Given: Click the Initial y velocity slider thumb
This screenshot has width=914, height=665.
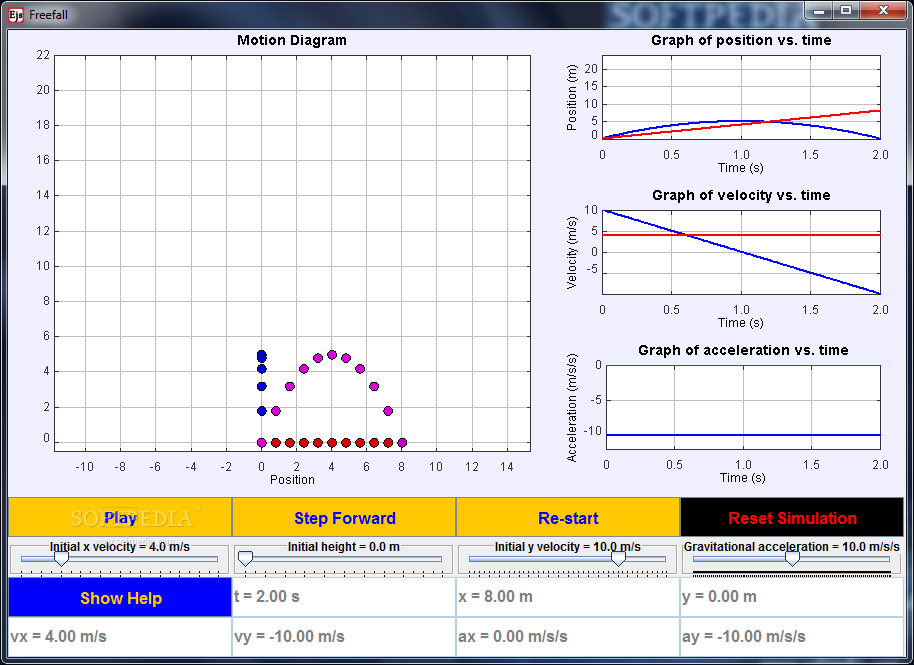Looking at the screenshot, I should (x=618, y=559).
